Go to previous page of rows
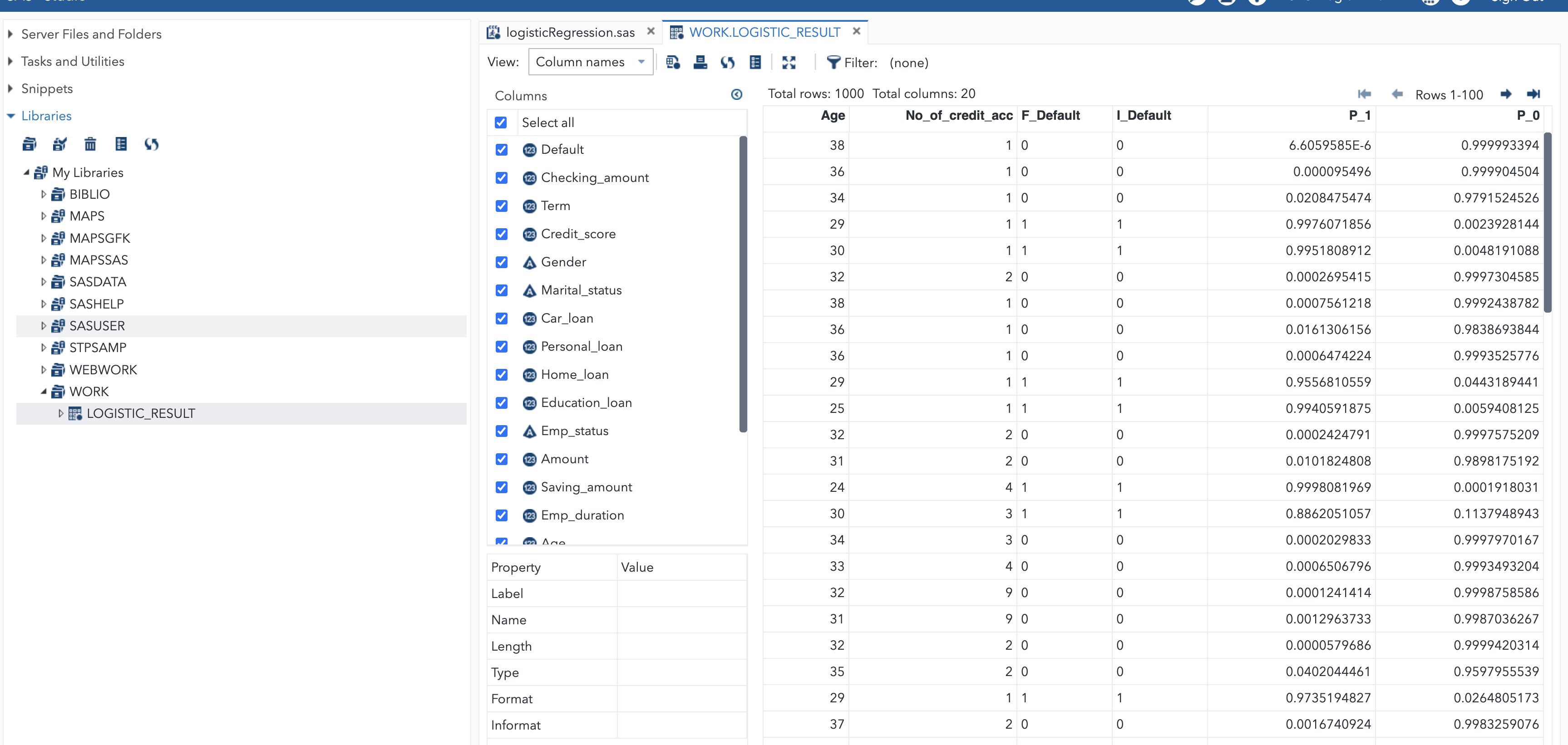The image size is (1568, 745). point(1397,93)
